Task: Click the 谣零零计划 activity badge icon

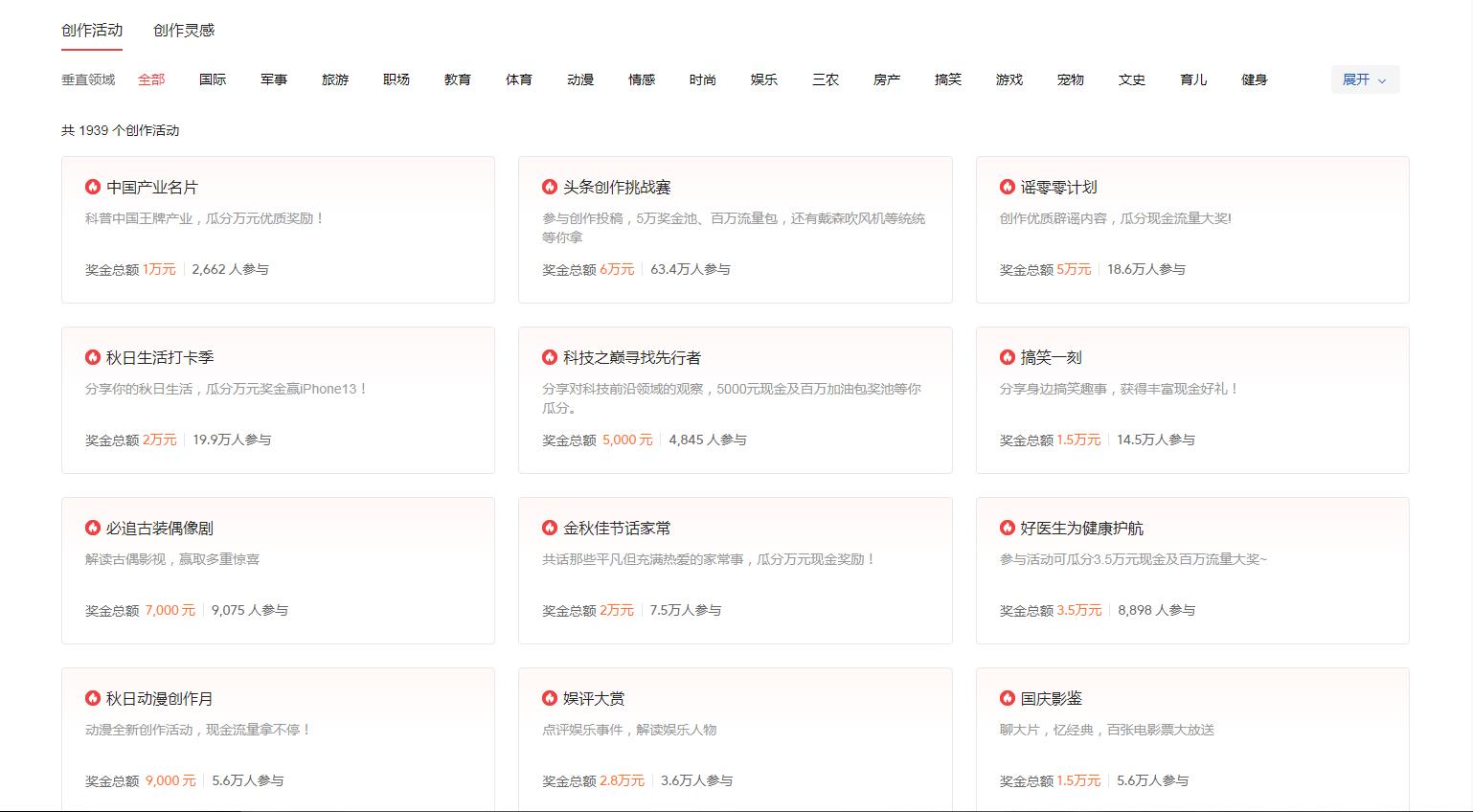Action: pos(1007,187)
